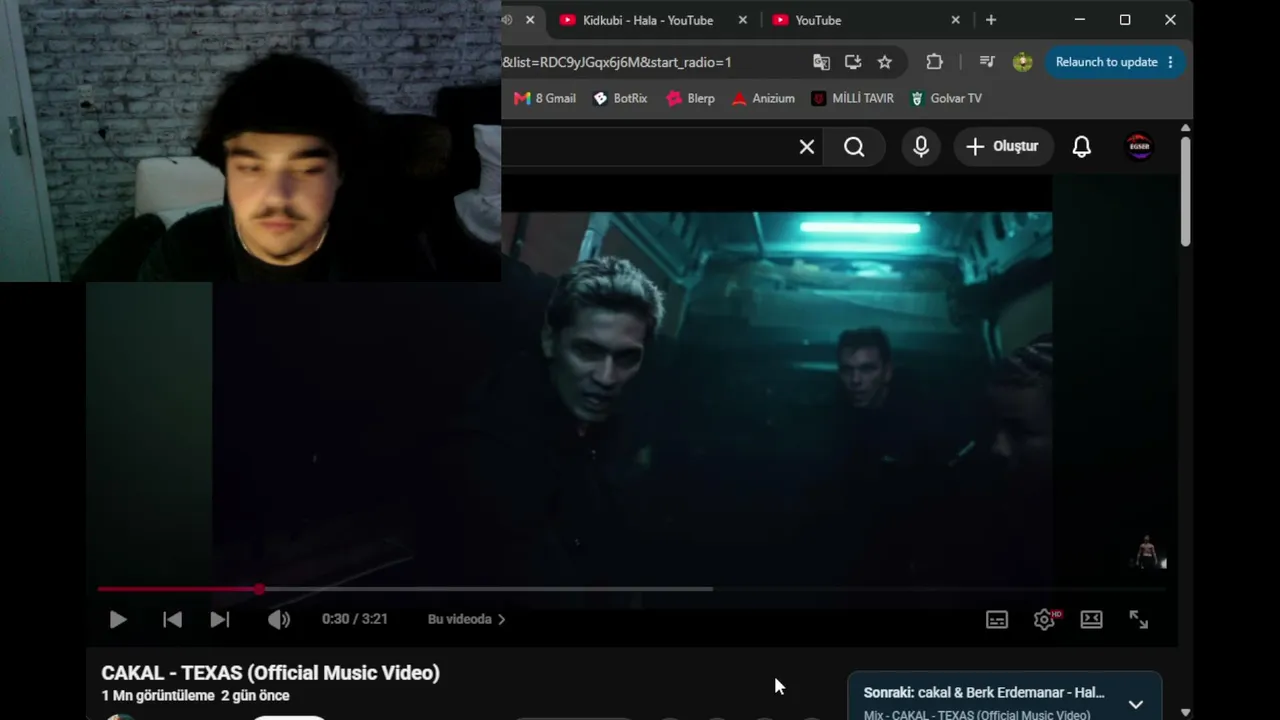Click 'Relaunch to update' button

pos(1116,62)
